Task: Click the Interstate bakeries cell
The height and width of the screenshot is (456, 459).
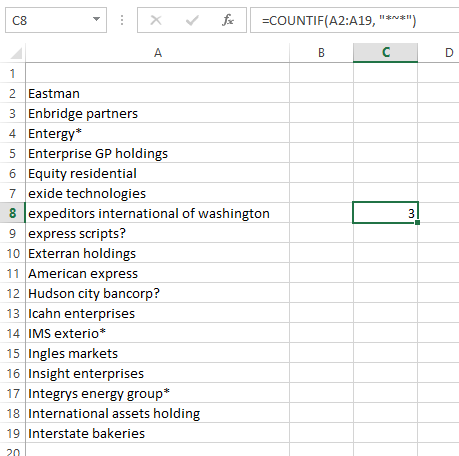Action: click(x=158, y=433)
